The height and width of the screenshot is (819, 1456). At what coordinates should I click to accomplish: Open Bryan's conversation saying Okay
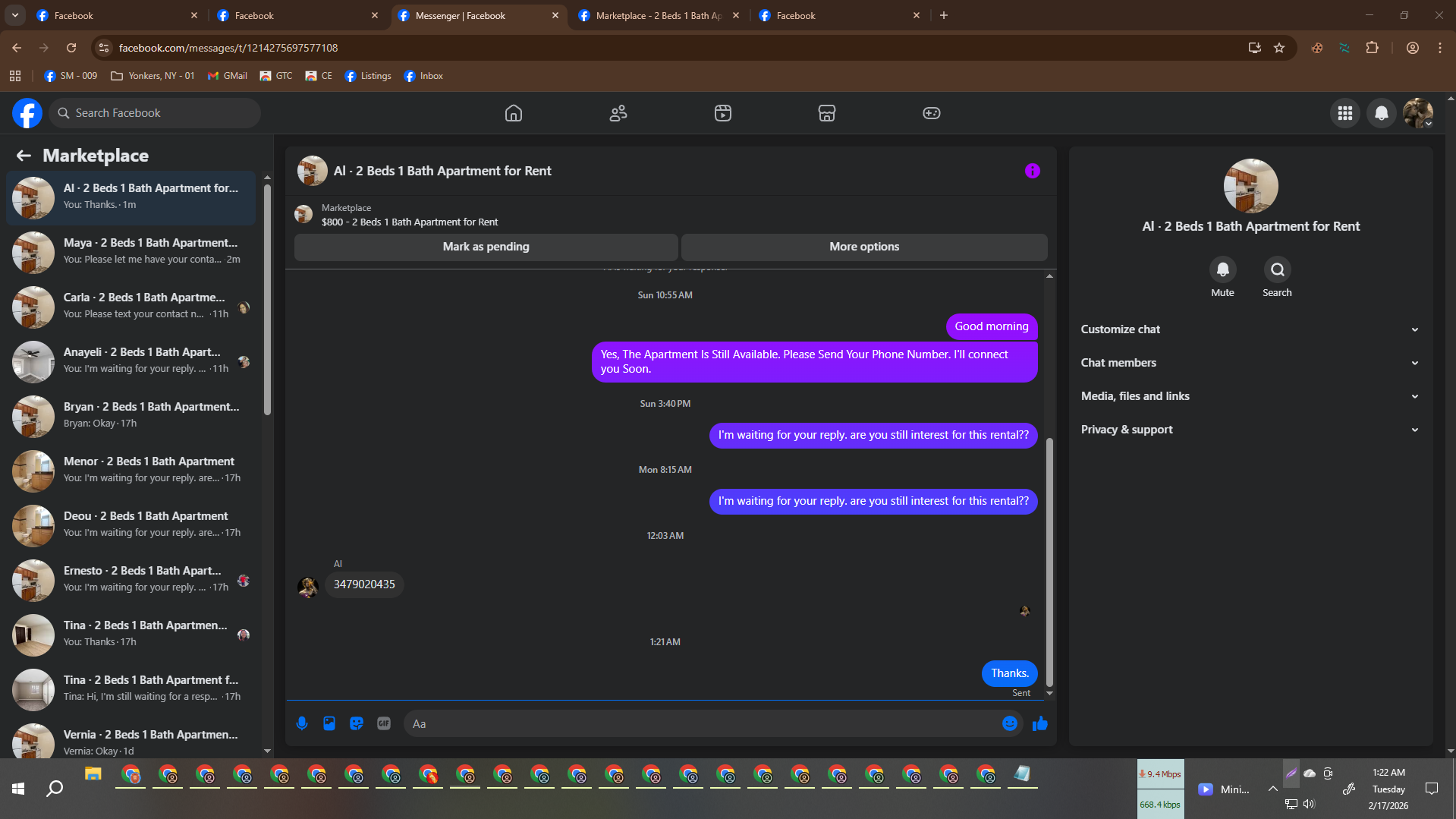click(131, 416)
